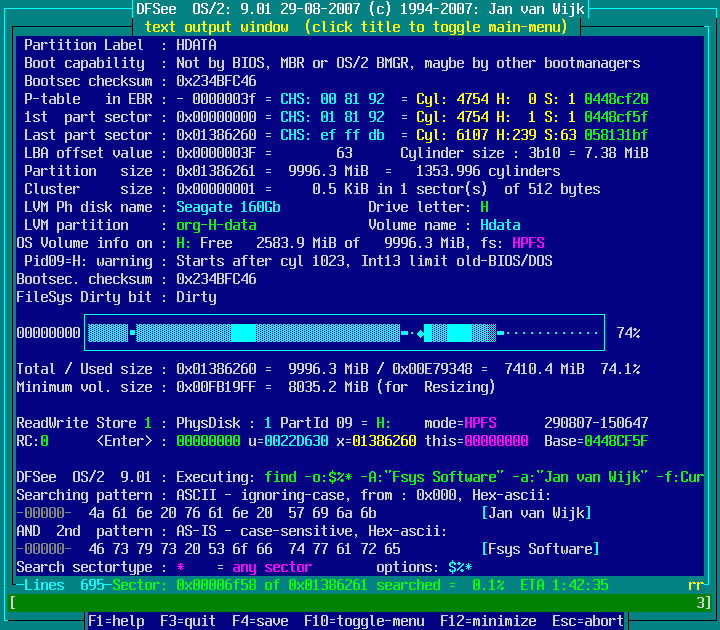Click the Last part sector value 0x01386260

(x=216, y=135)
